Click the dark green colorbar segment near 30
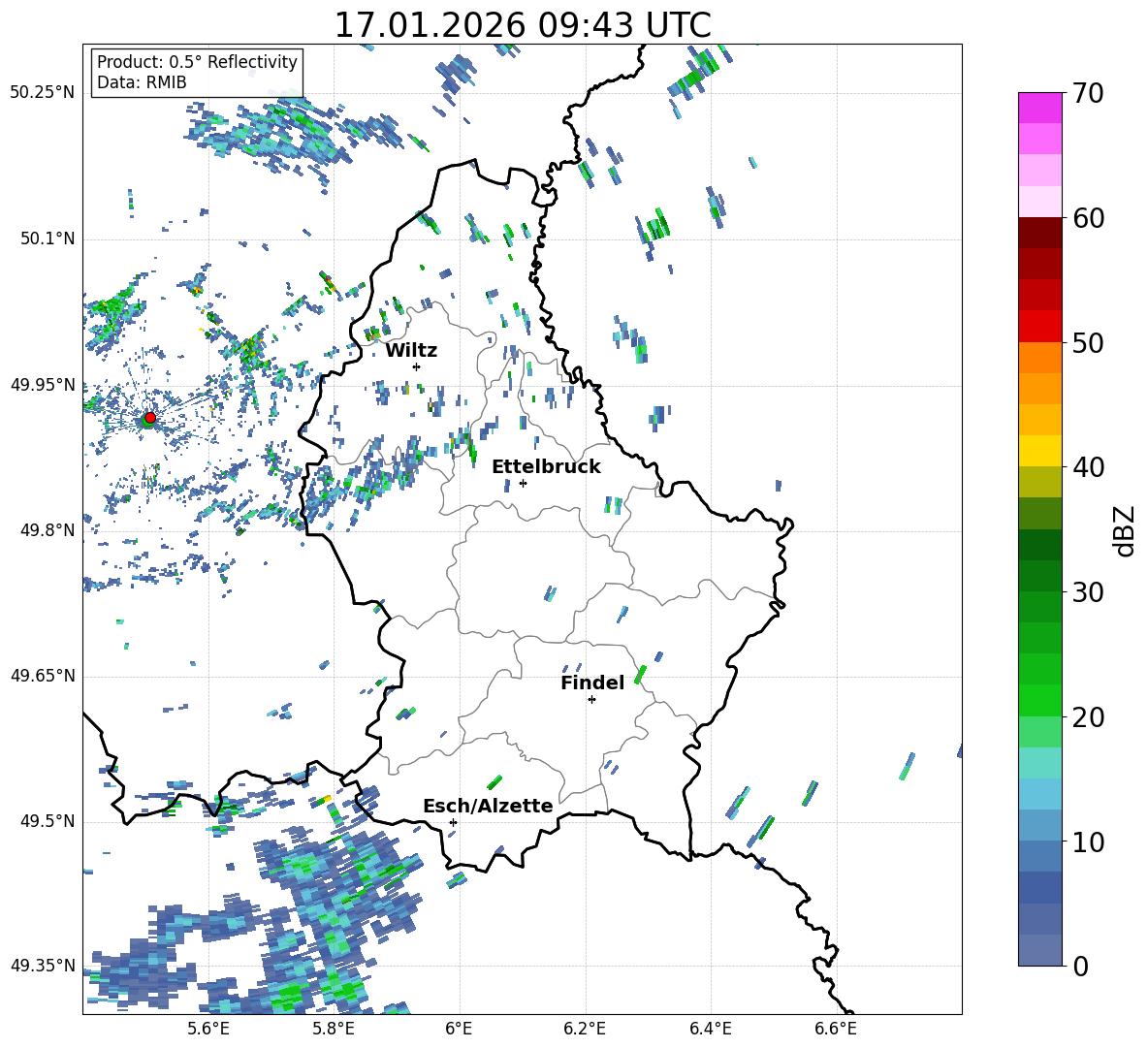 coord(1039,575)
